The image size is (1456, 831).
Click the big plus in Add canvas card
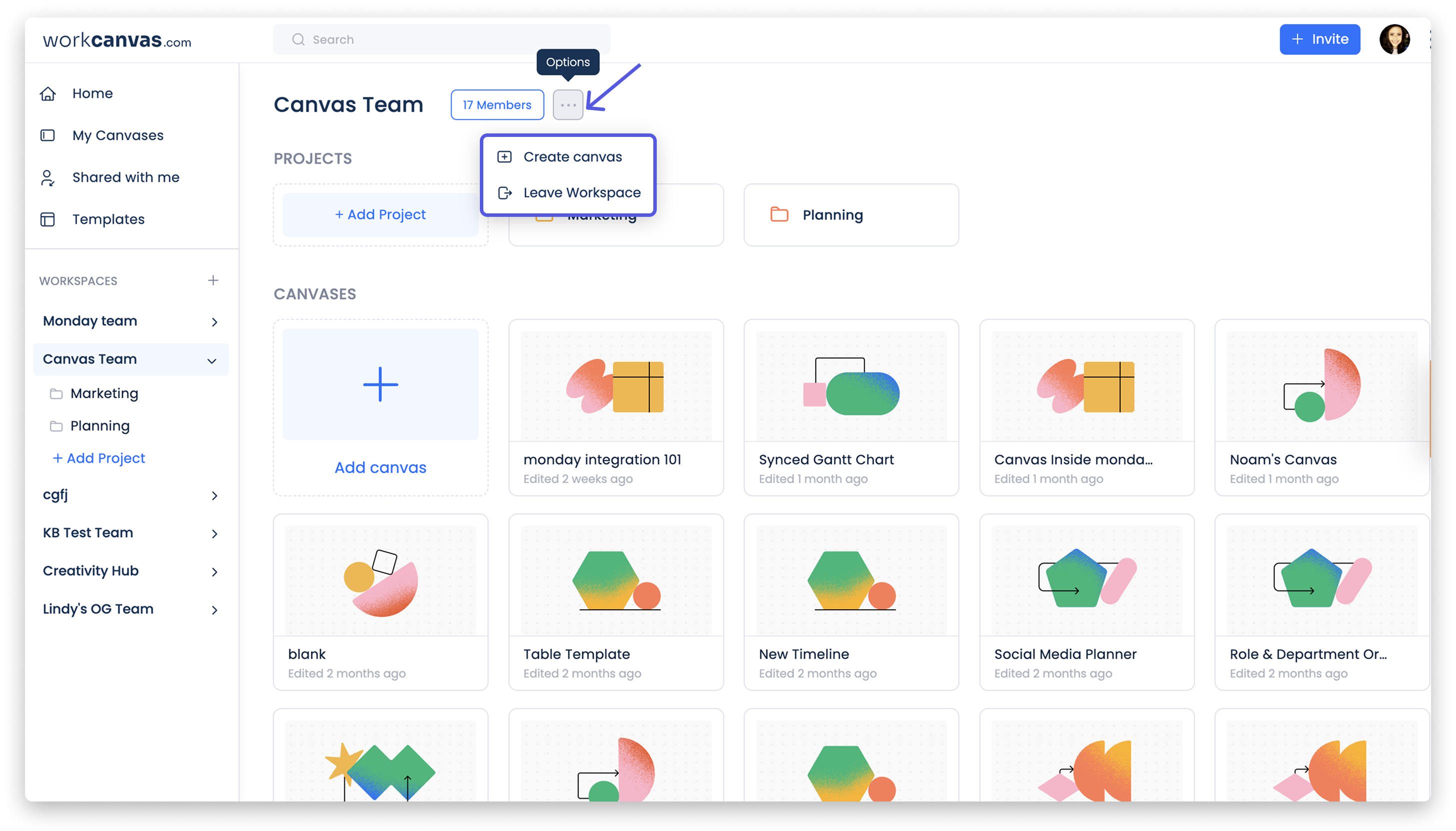coord(380,384)
